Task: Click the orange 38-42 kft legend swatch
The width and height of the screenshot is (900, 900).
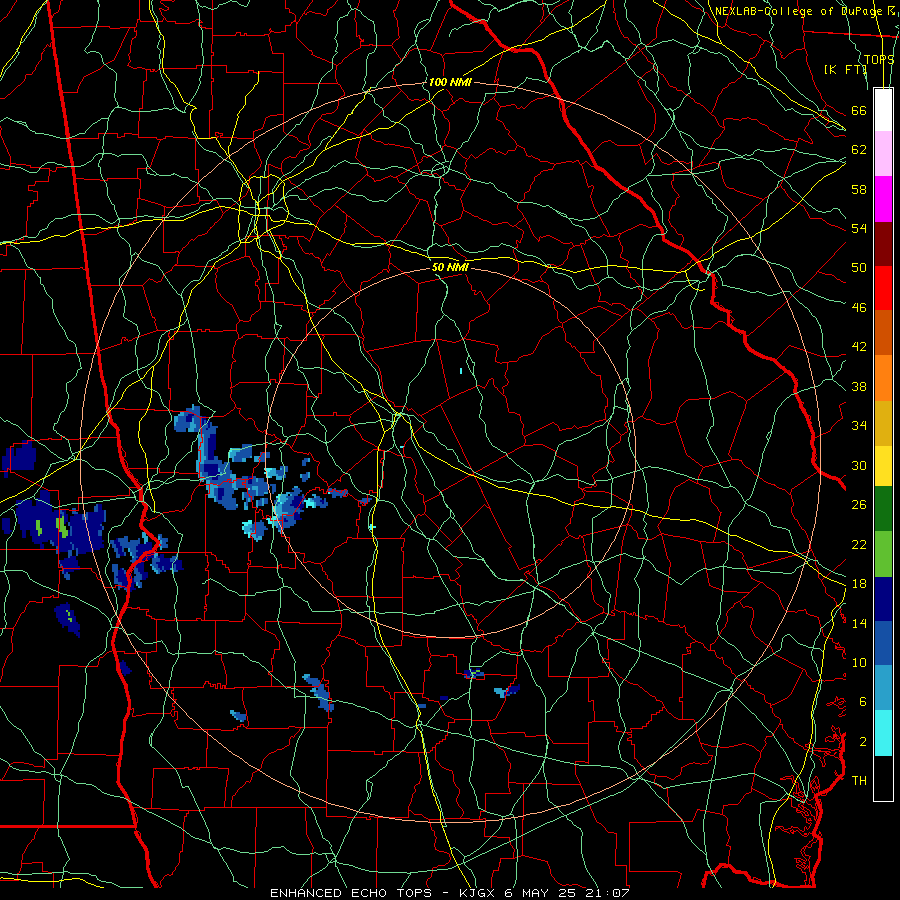Action: [x=883, y=378]
